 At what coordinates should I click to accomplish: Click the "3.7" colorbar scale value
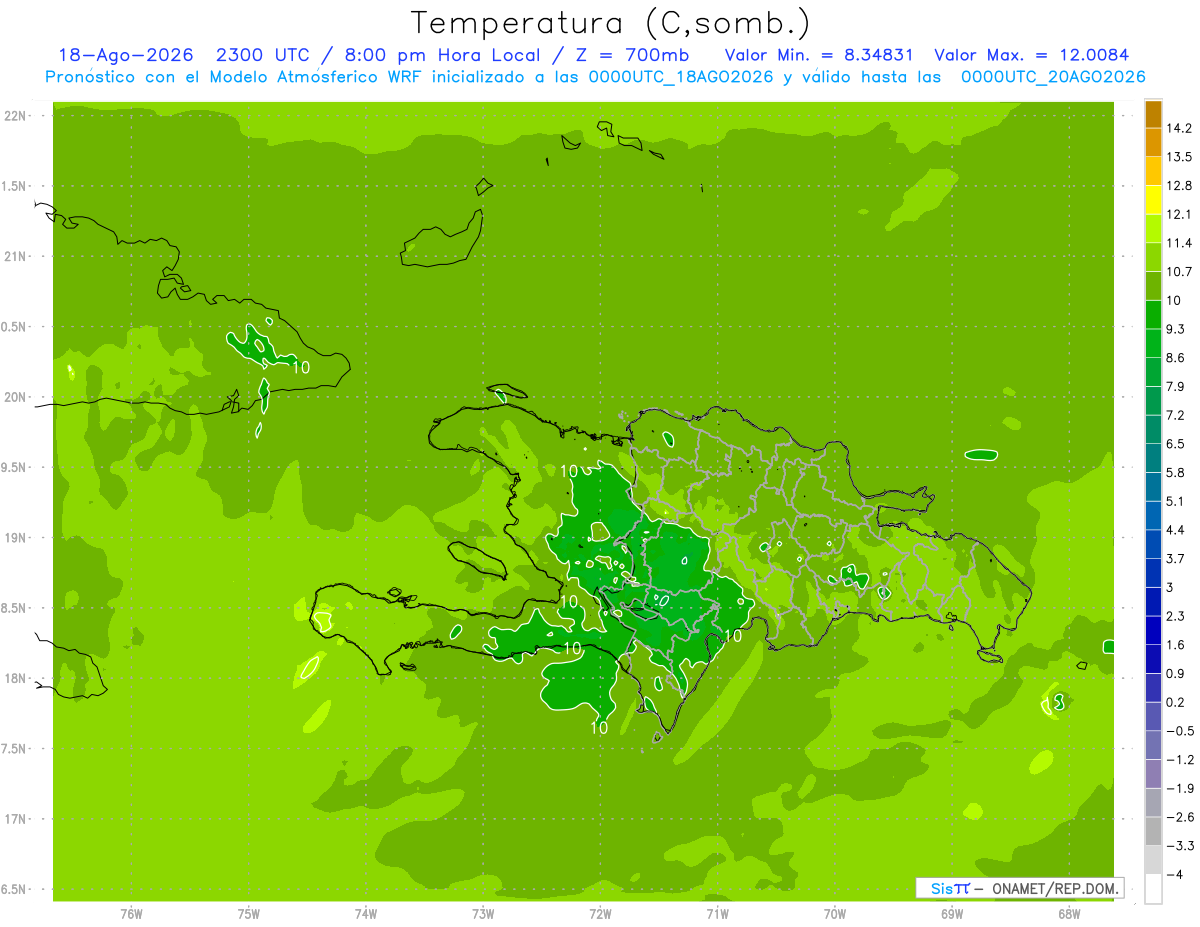click(1176, 559)
